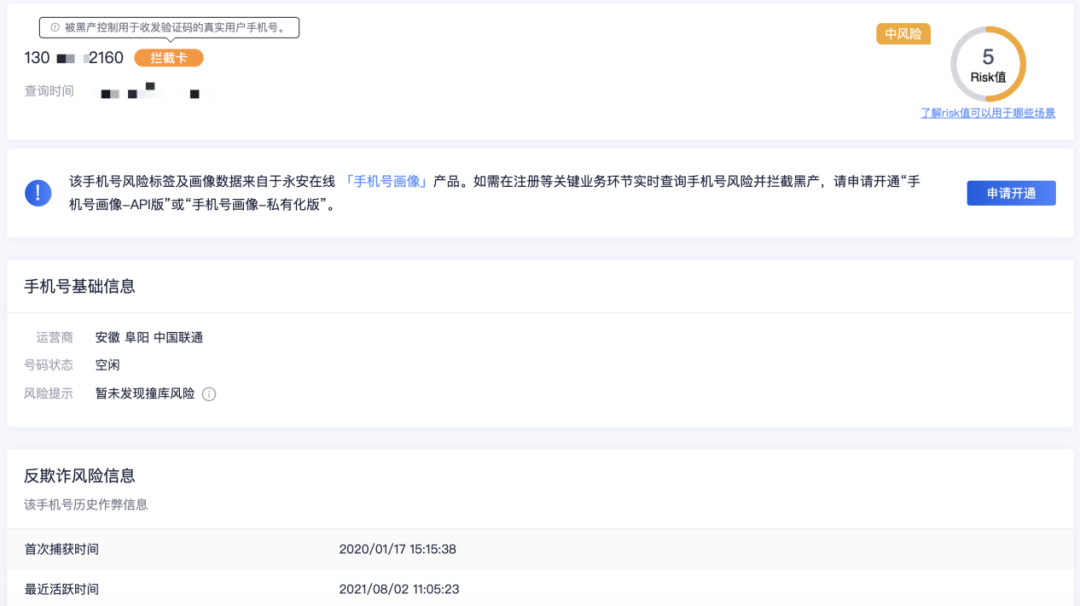
Task: Click the 中风险 risk badge
Action: [903, 34]
